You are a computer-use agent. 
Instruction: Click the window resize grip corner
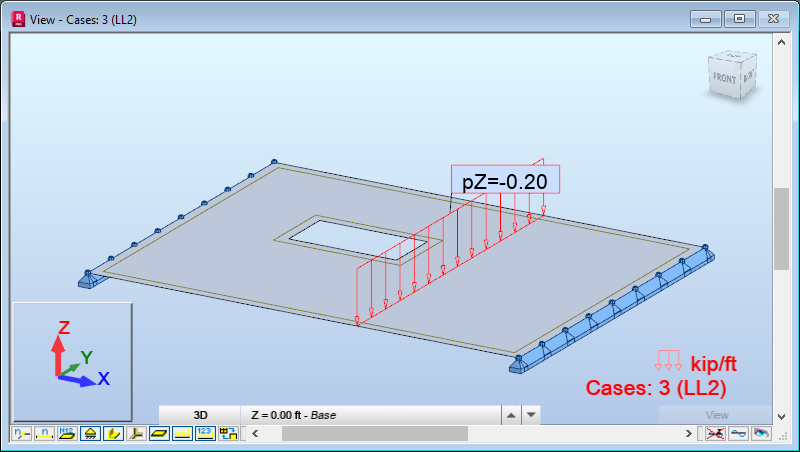click(781, 434)
